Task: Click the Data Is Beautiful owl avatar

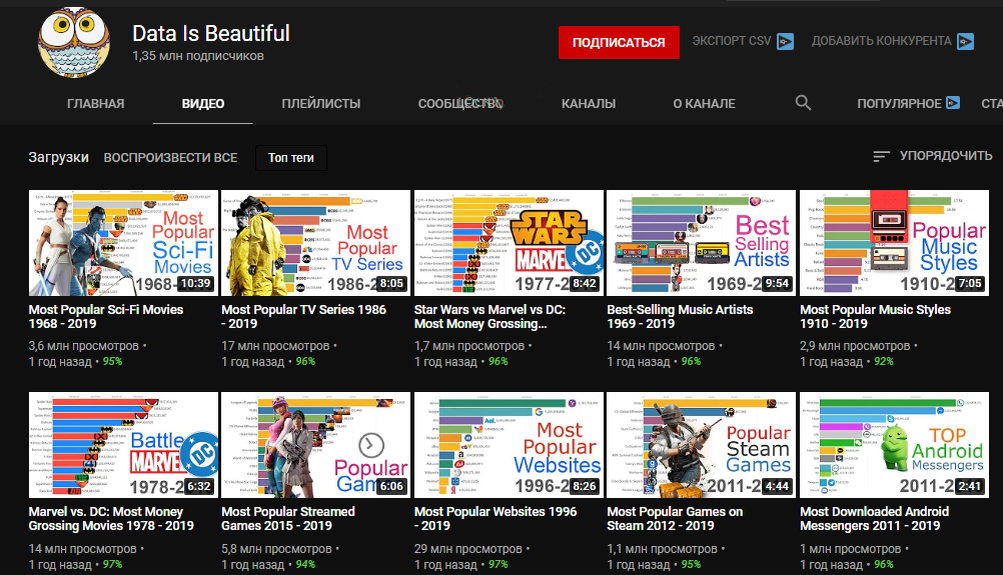Action: [74, 42]
